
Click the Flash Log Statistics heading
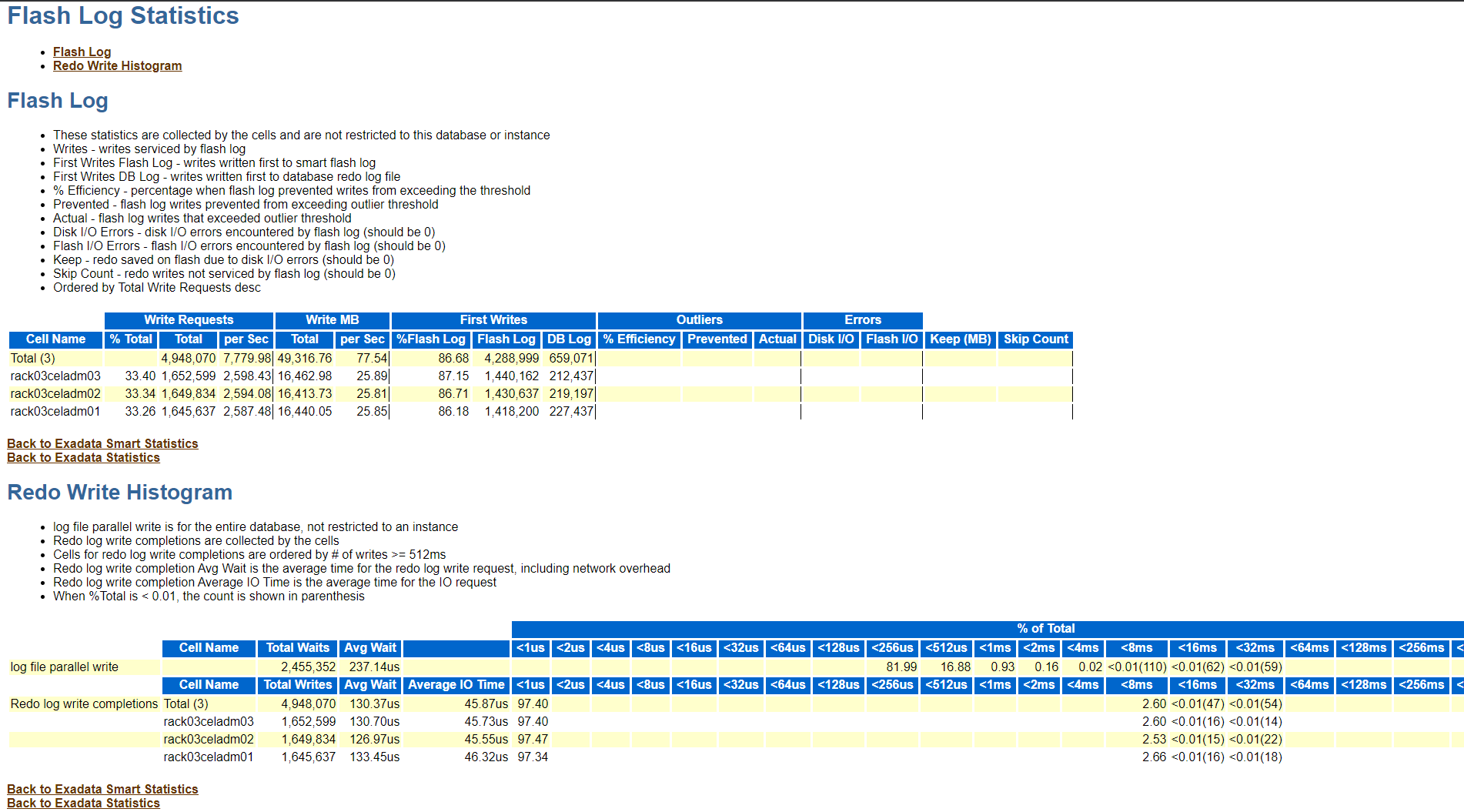coord(122,15)
